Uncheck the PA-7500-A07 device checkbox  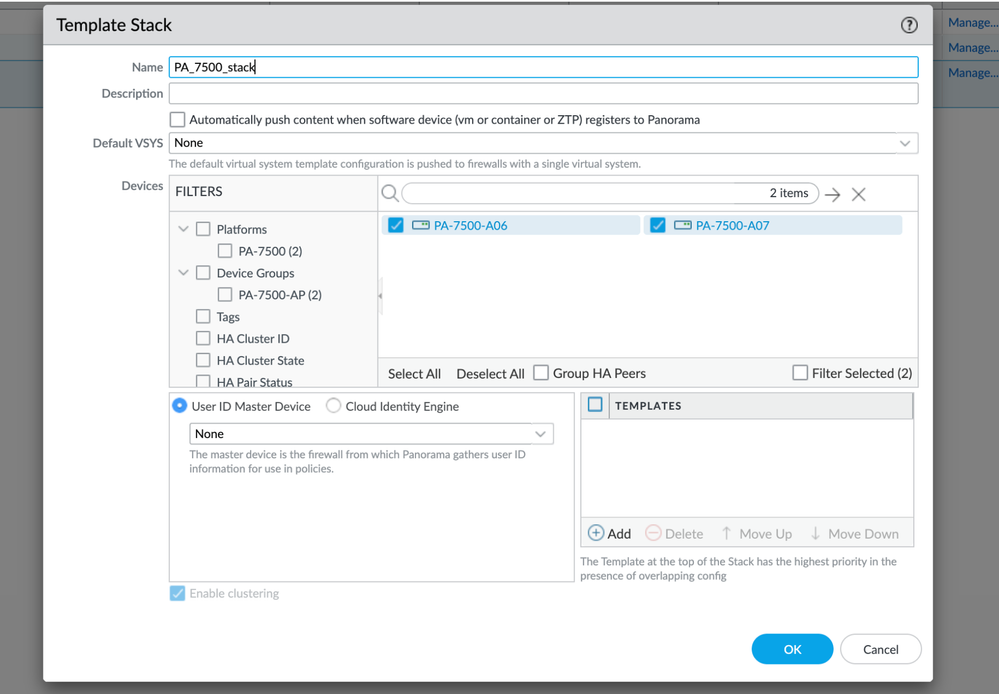tap(658, 225)
